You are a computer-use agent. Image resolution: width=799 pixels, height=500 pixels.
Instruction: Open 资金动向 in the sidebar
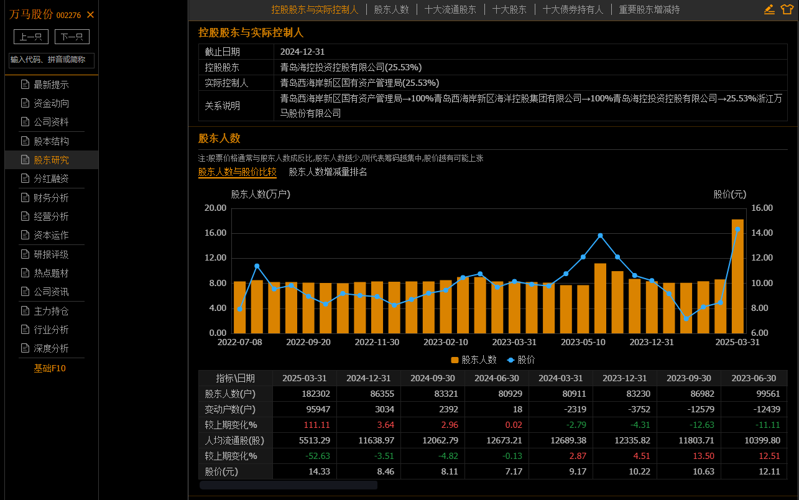pyautogui.click(x=51, y=103)
